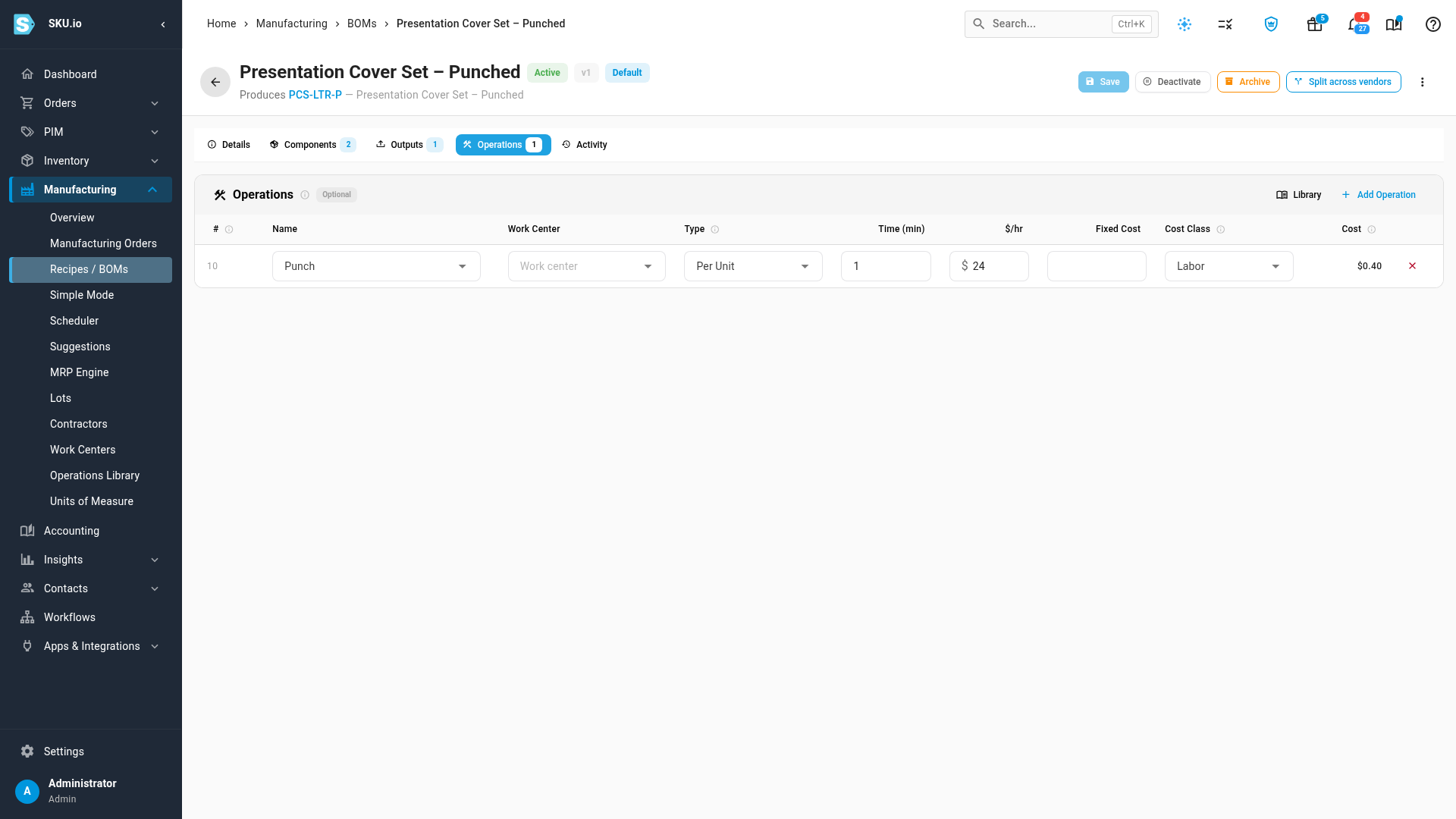
Task: Click the SKU.io logo icon
Action: click(x=24, y=24)
